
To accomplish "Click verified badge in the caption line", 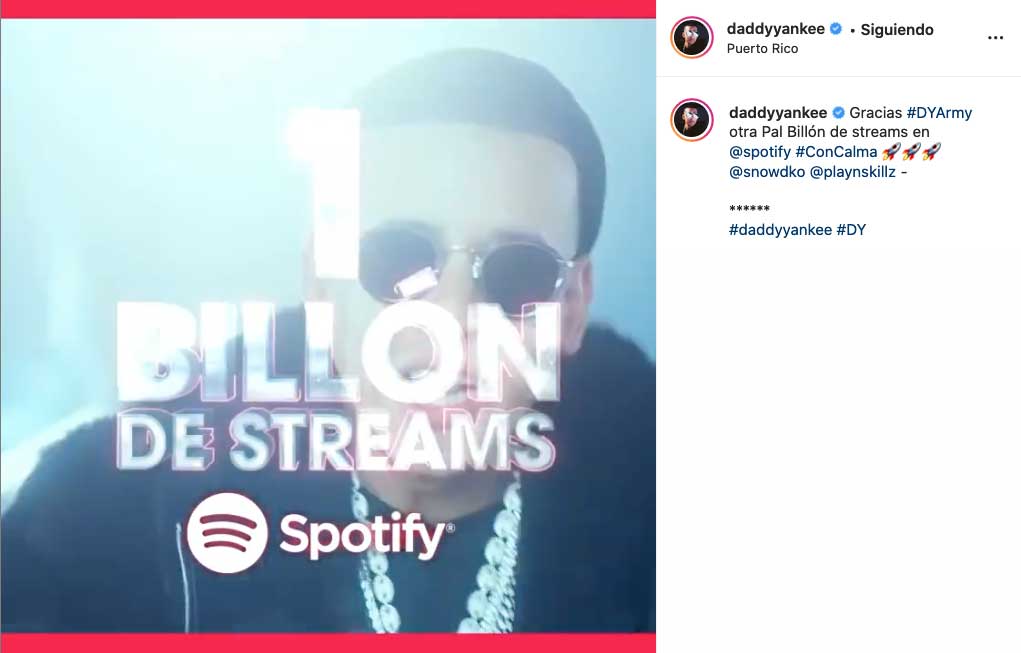I will pyautogui.click(x=838, y=112).
